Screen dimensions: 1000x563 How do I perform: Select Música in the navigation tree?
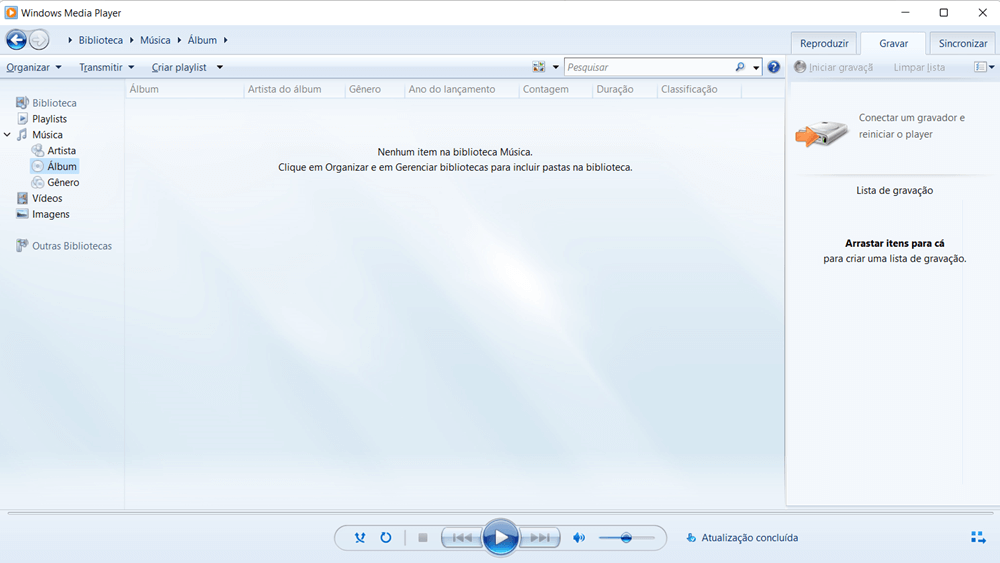point(47,135)
